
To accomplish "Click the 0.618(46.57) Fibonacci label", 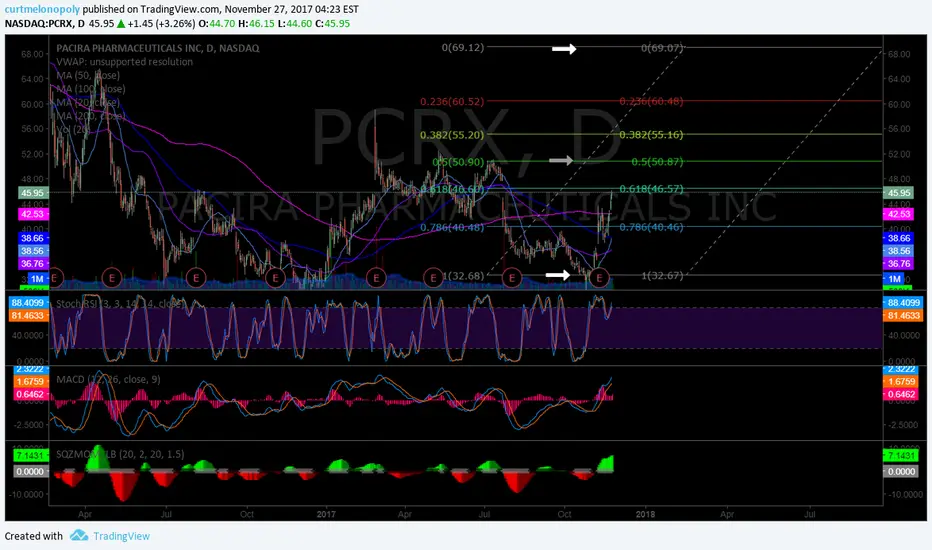I will tap(651, 189).
